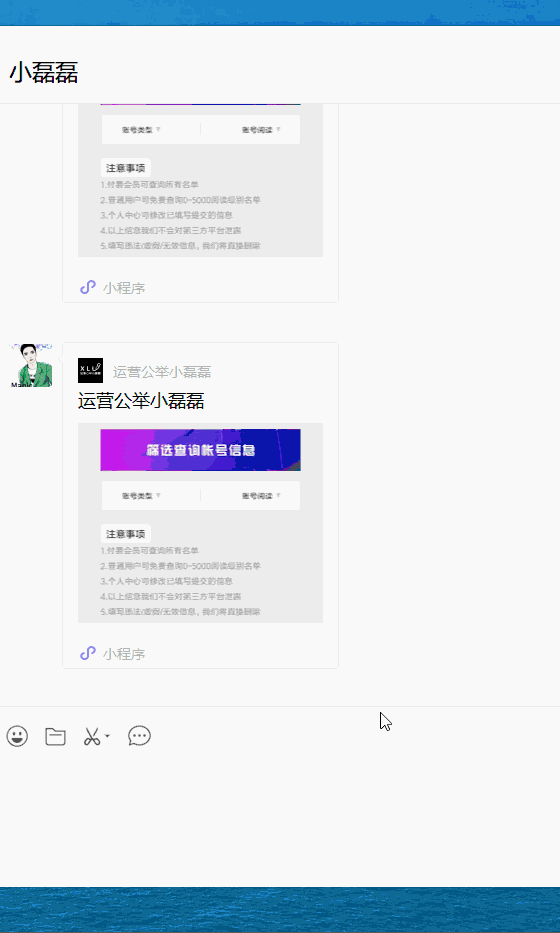Click the 筛选查询帐号信息 purple banner
This screenshot has width=560, height=933.
(201, 450)
